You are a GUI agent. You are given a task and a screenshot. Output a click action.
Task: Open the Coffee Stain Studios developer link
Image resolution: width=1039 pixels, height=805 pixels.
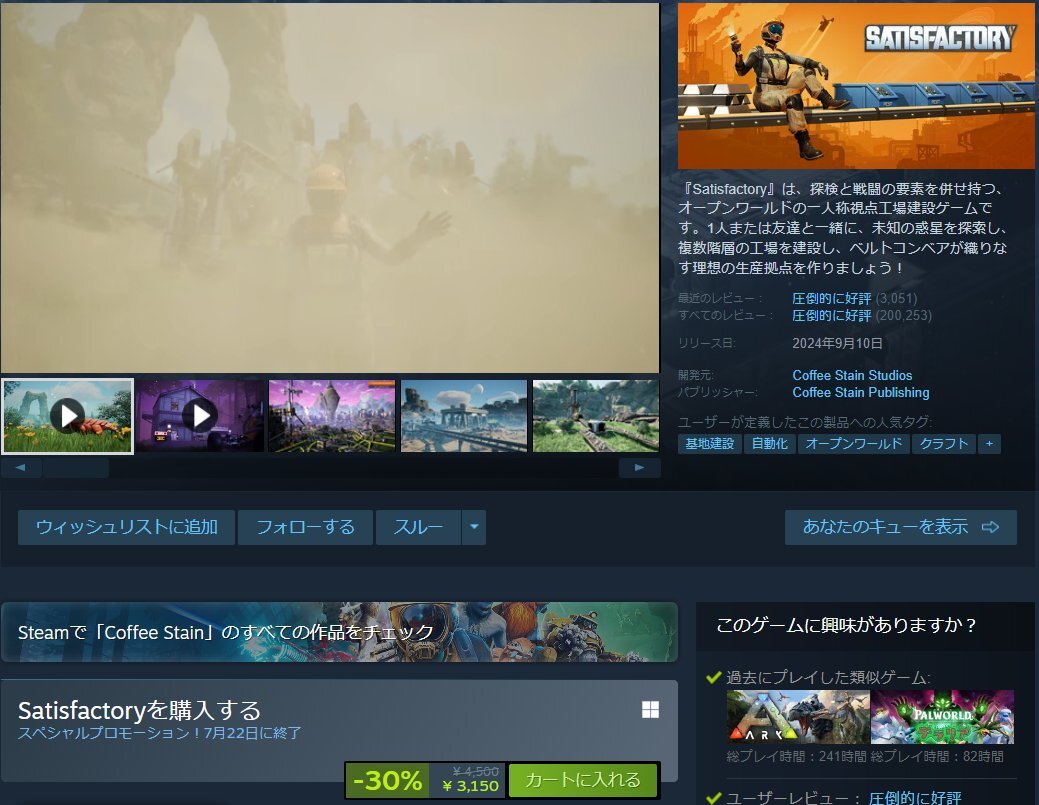852,375
